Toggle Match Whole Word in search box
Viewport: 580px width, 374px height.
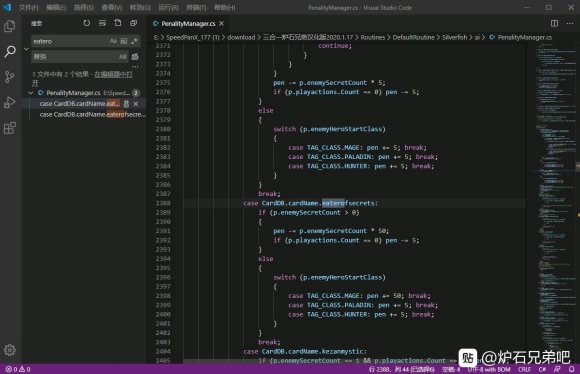124,41
